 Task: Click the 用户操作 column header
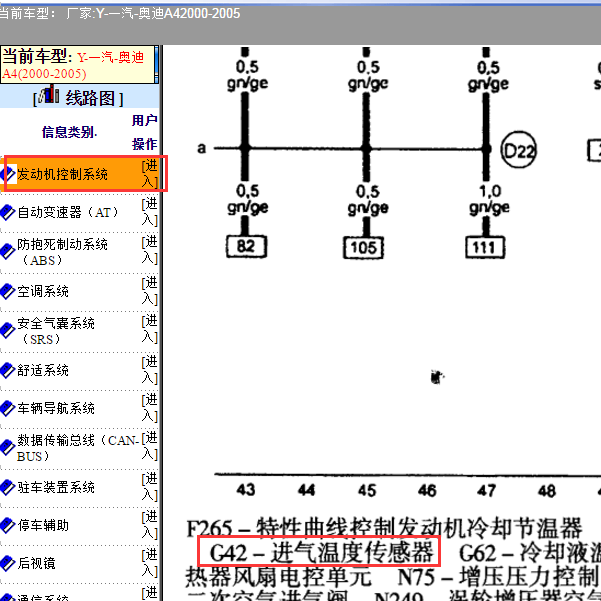(x=145, y=132)
